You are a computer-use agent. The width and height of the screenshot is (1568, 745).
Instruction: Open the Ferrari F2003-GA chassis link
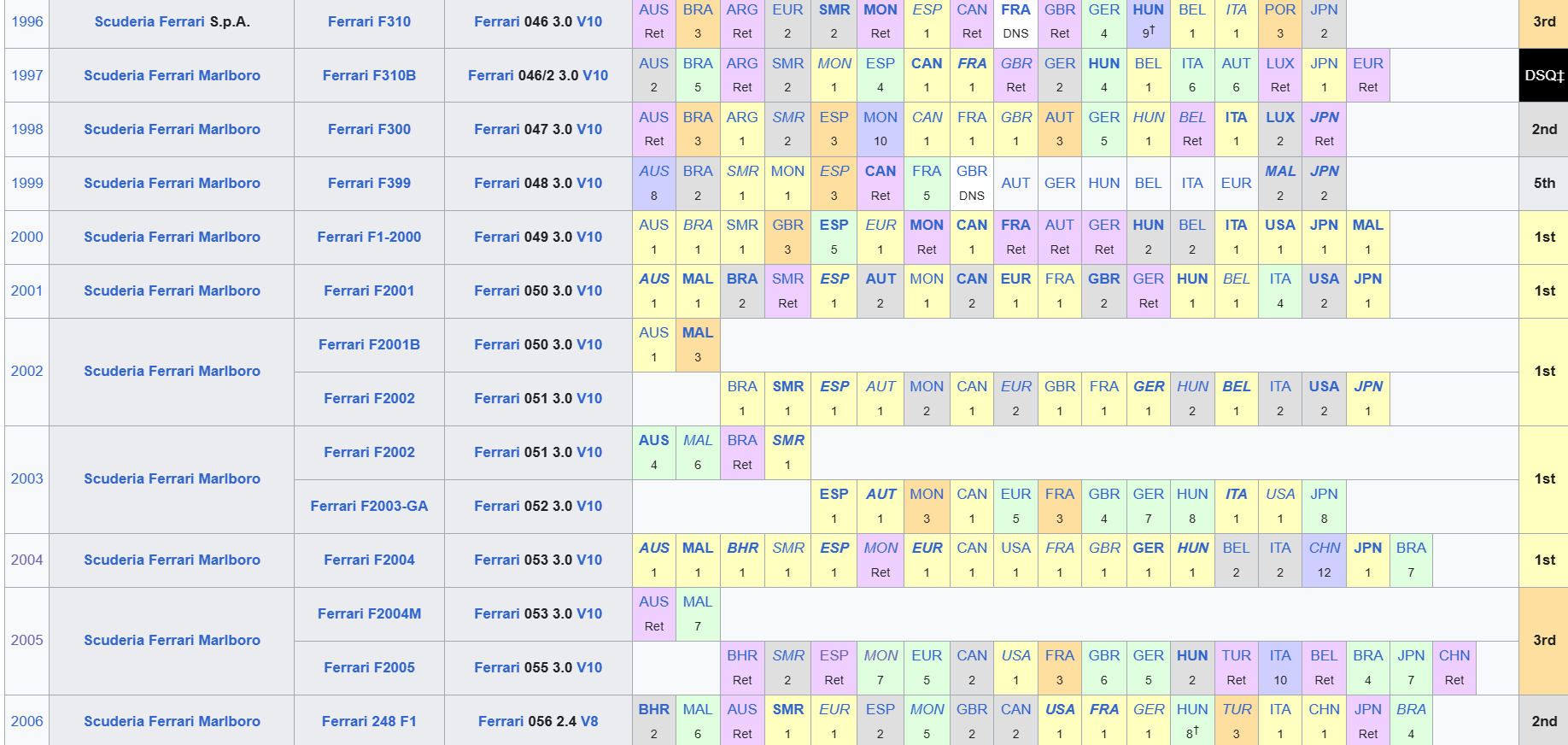(369, 506)
